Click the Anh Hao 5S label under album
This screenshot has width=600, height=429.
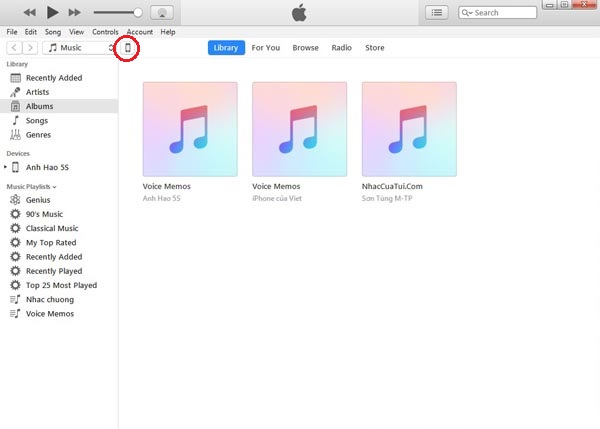(x=161, y=198)
